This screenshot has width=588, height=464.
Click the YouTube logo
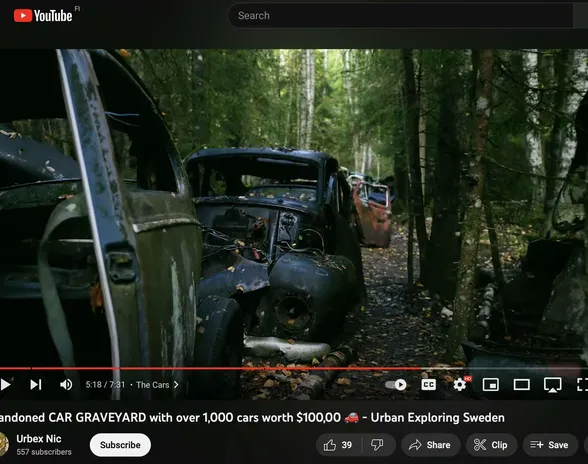coord(43,15)
